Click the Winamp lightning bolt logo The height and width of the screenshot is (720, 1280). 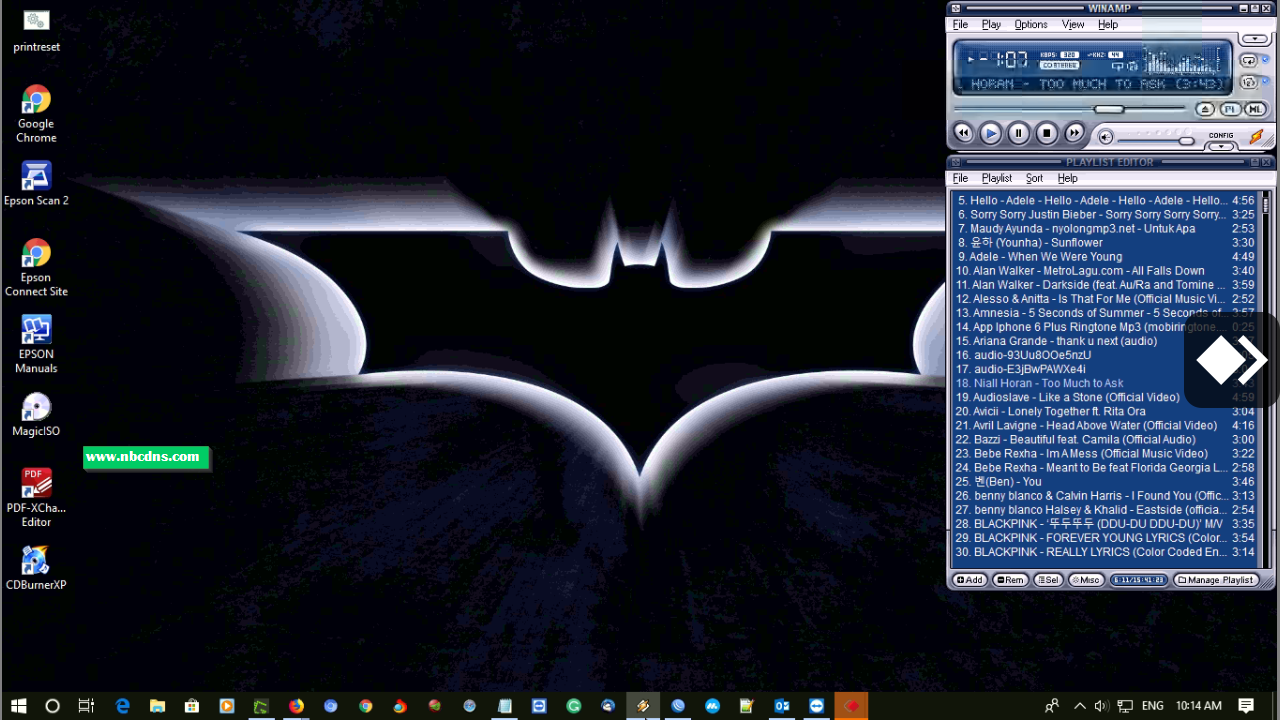pyautogui.click(x=1257, y=138)
